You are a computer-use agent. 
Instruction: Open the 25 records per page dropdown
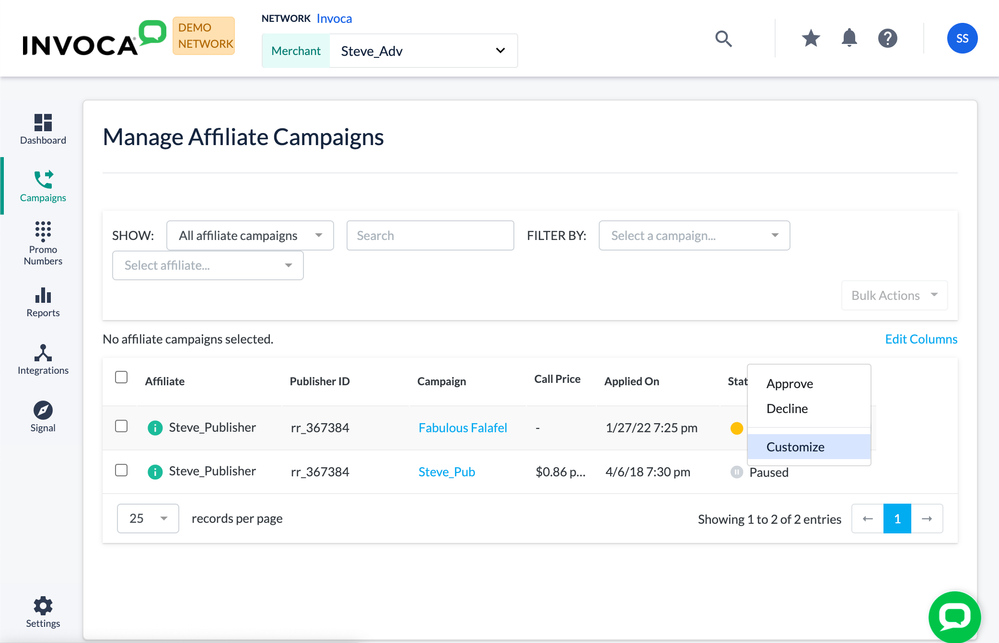click(148, 519)
